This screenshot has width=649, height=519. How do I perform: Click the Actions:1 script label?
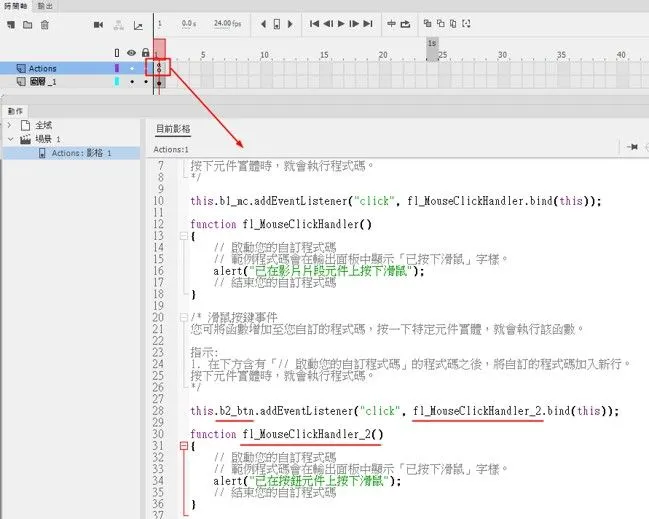[171, 149]
